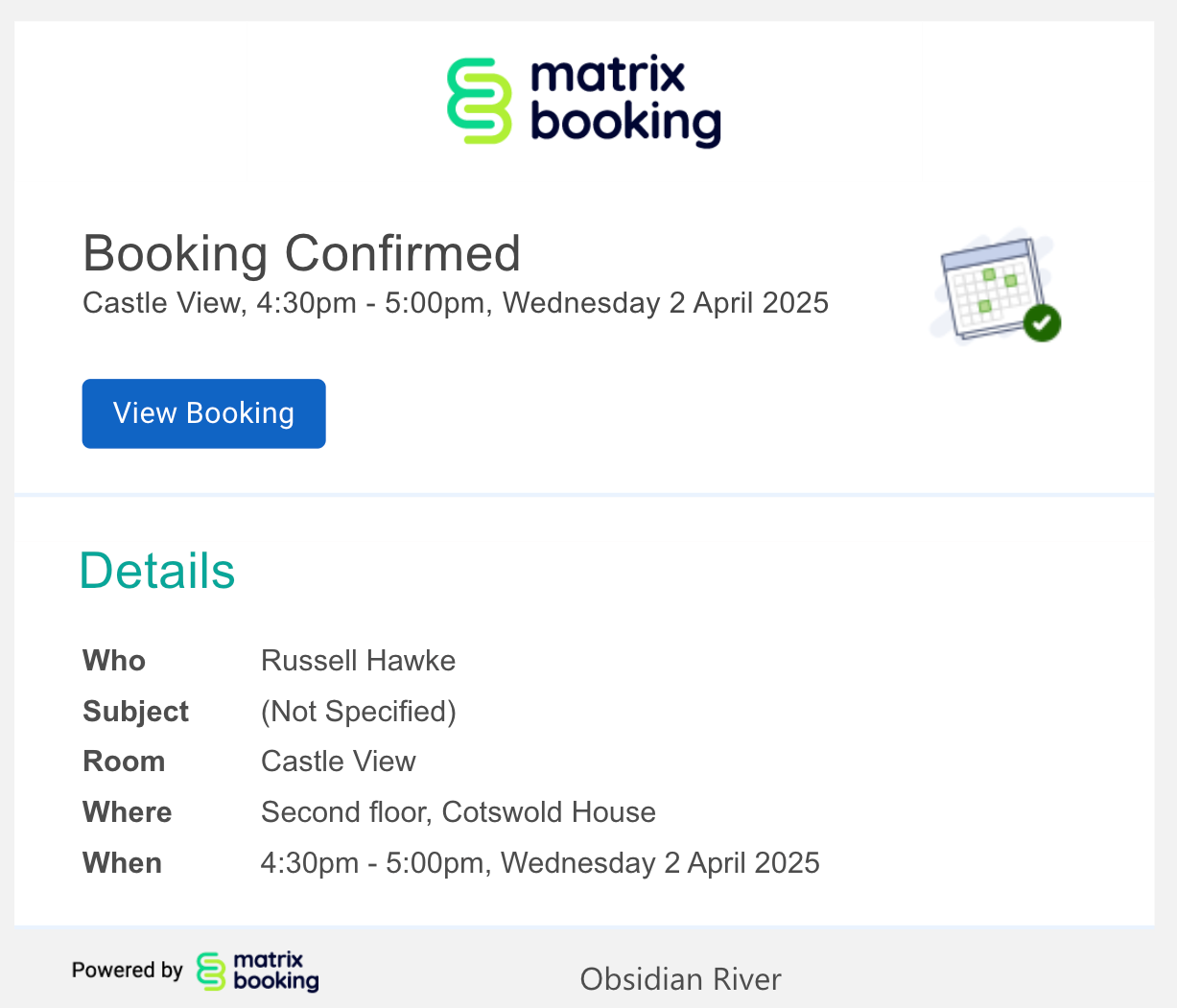This screenshot has height=1008, width=1177.
Task: Click the calendar confirmation illustration
Action: pyautogui.click(x=992, y=285)
